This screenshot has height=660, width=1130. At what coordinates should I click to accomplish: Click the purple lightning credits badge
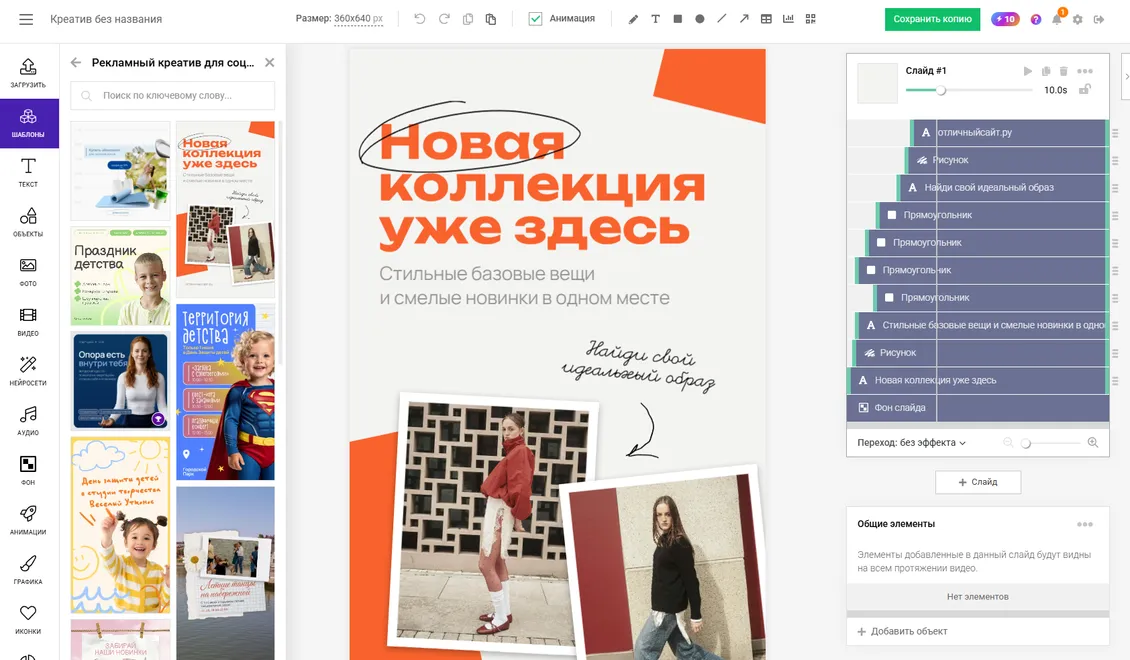tap(1005, 19)
